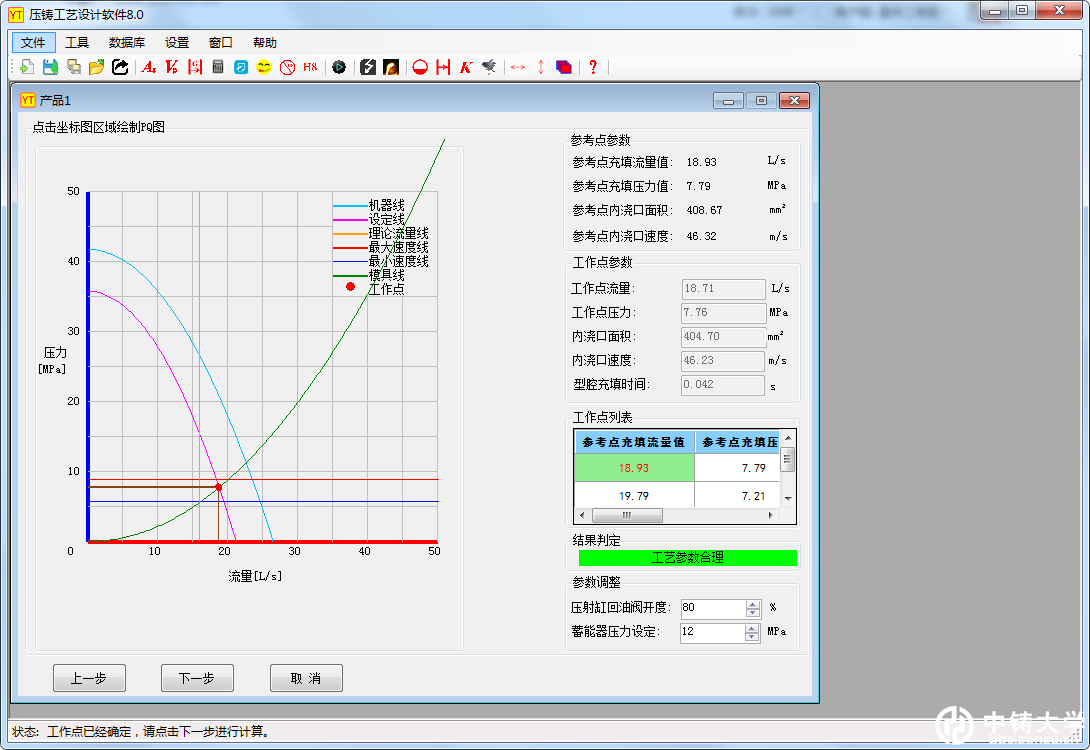Select the 19.79 row in 工作点列表

coord(634,496)
